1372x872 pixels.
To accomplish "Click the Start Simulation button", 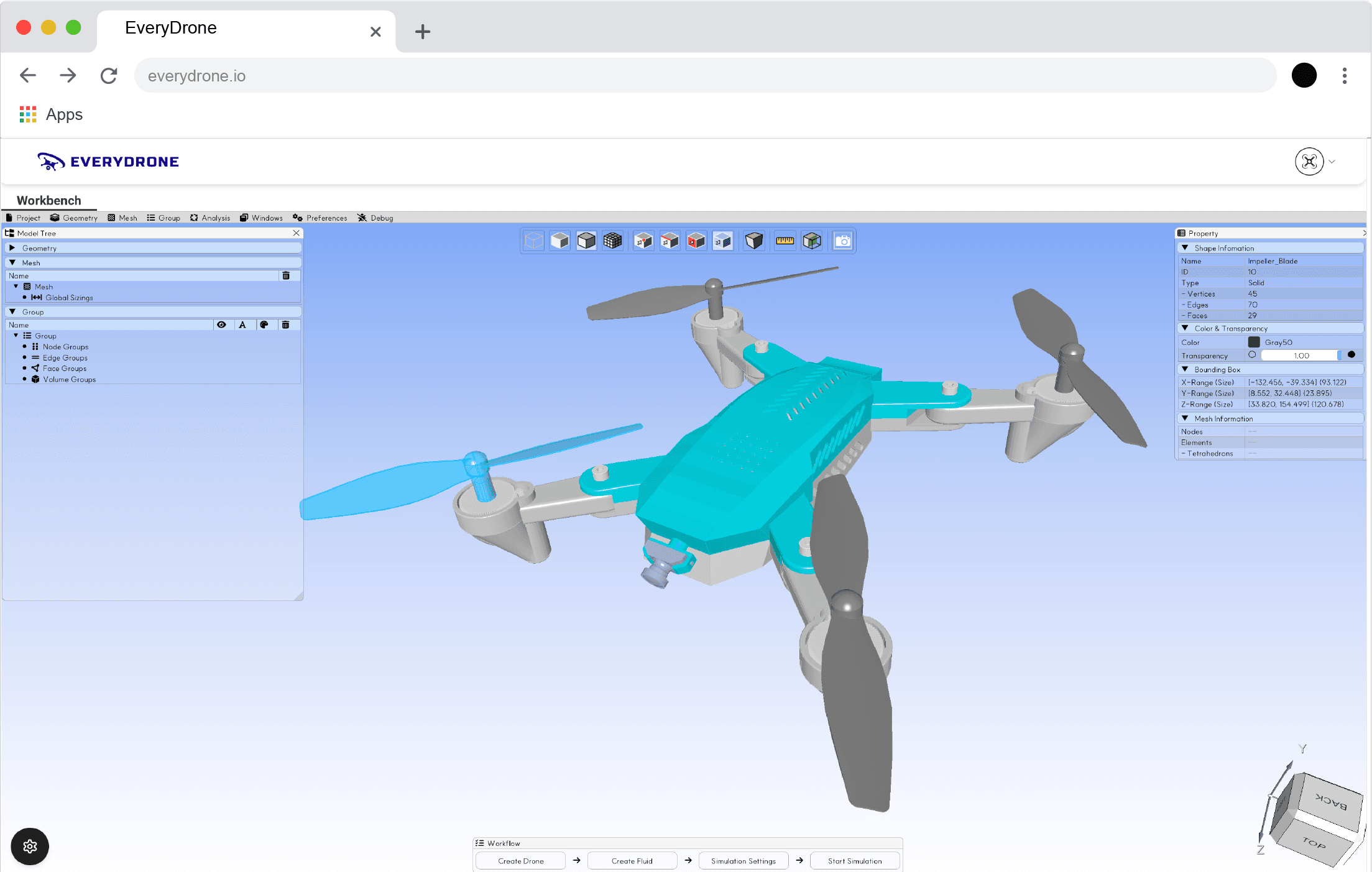I will click(x=854, y=861).
